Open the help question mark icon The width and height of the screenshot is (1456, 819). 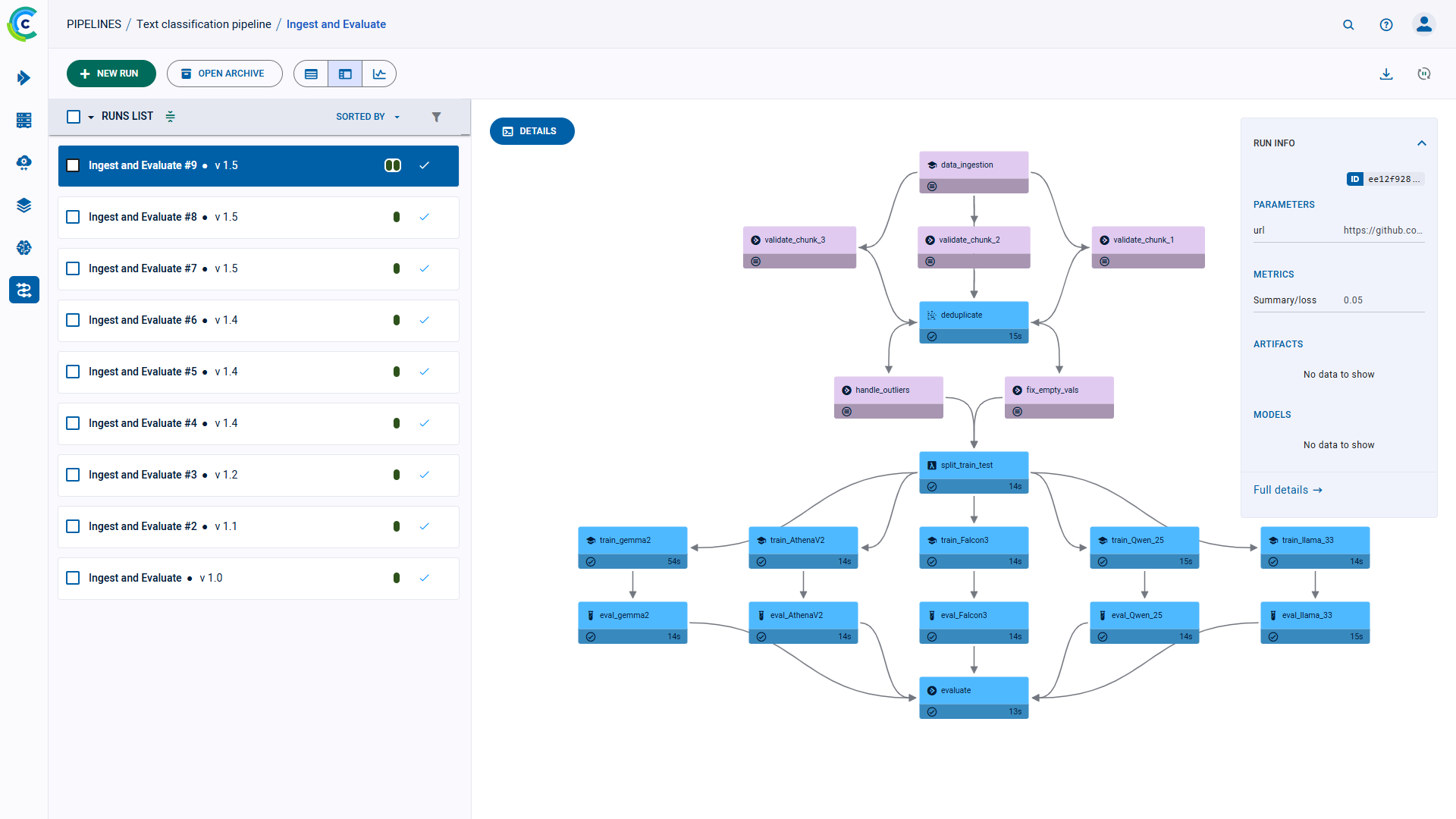(1386, 24)
